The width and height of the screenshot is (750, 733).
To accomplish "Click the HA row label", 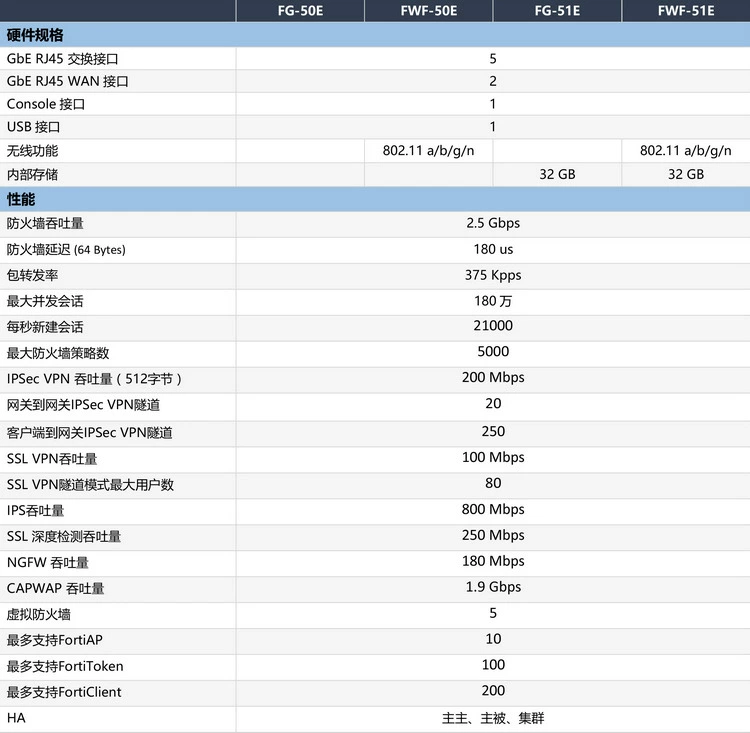I will point(16,718).
